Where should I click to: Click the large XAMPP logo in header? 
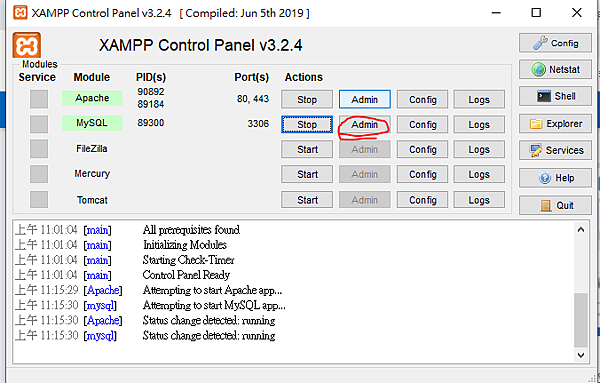coord(27,46)
